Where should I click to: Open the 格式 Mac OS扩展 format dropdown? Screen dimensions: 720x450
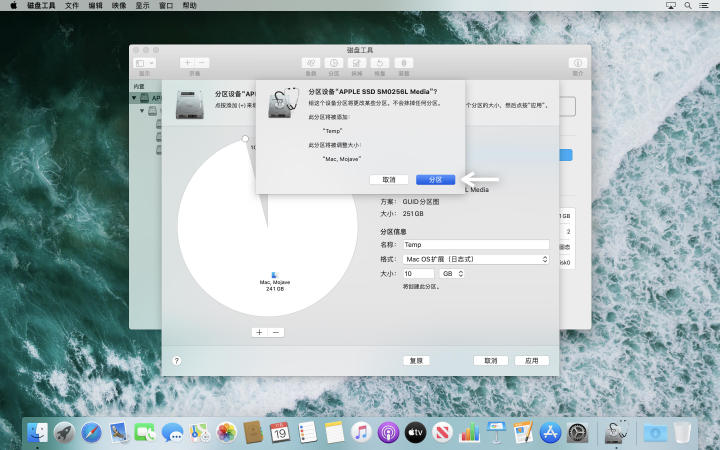(476, 259)
